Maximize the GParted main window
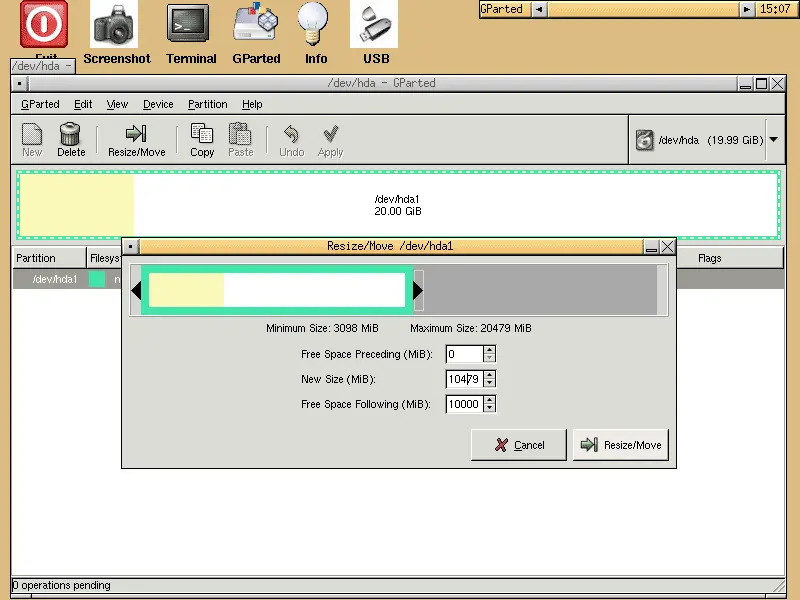The image size is (800, 600). [x=761, y=84]
